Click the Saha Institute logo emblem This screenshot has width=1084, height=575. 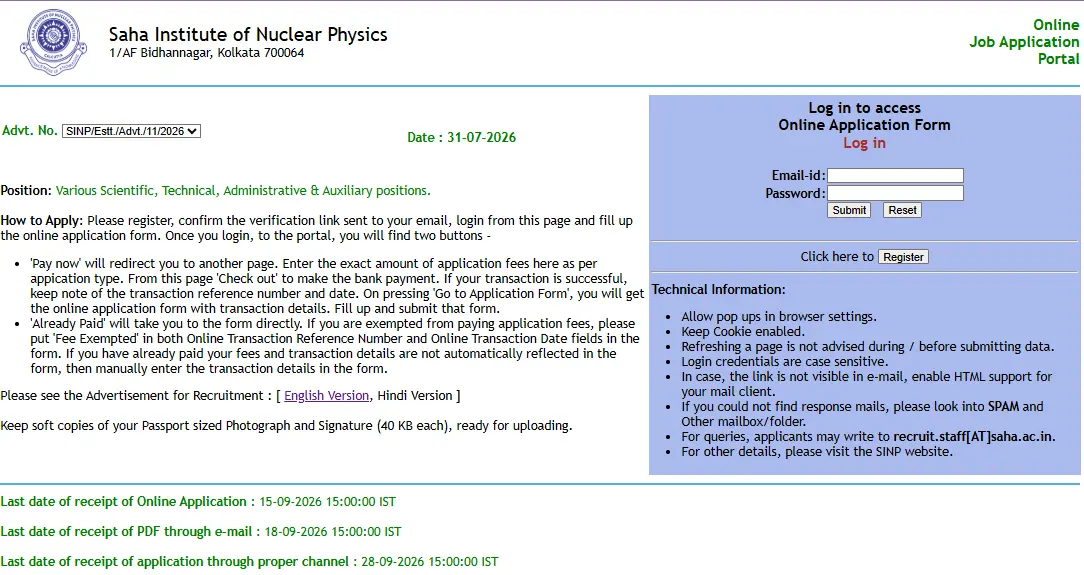tap(54, 42)
